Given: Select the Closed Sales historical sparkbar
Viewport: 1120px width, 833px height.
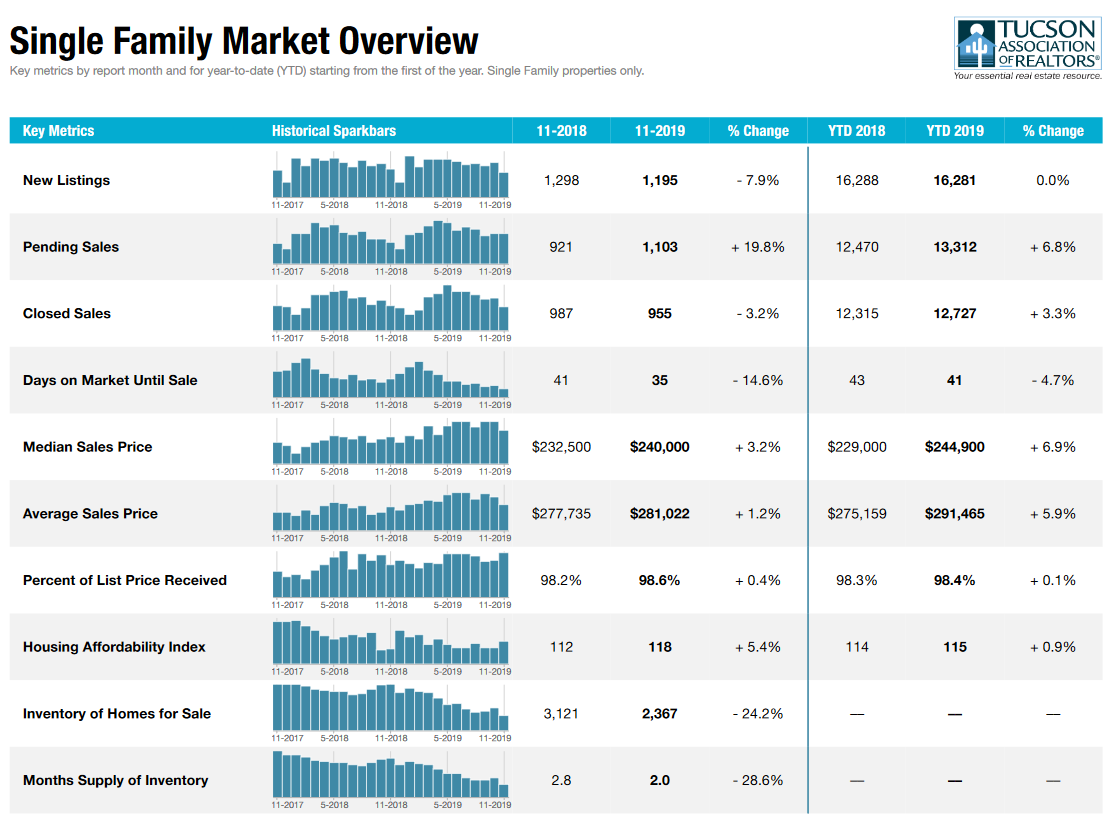Looking at the screenshot, I should [391, 309].
